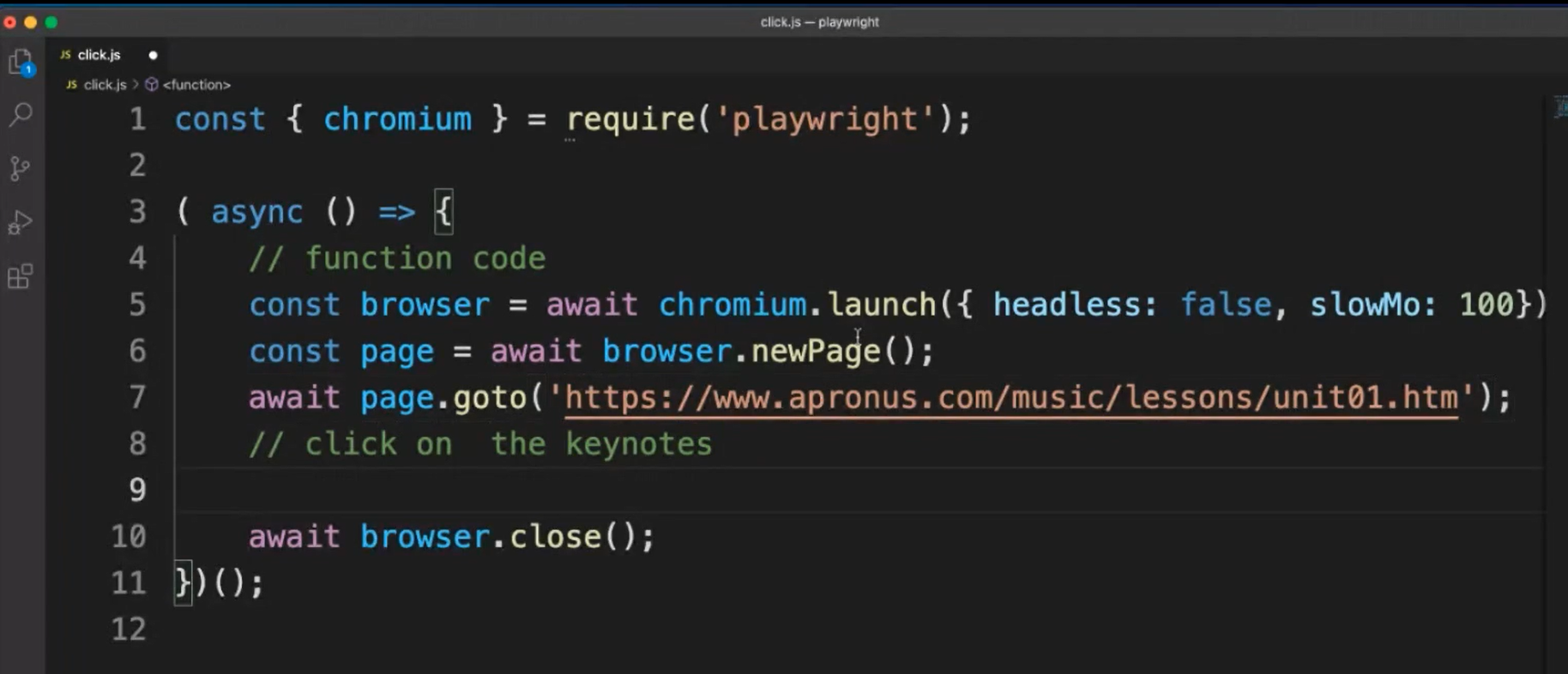Place cursor on empty line 9
This screenshot has height=674, width=1568.
858,490
